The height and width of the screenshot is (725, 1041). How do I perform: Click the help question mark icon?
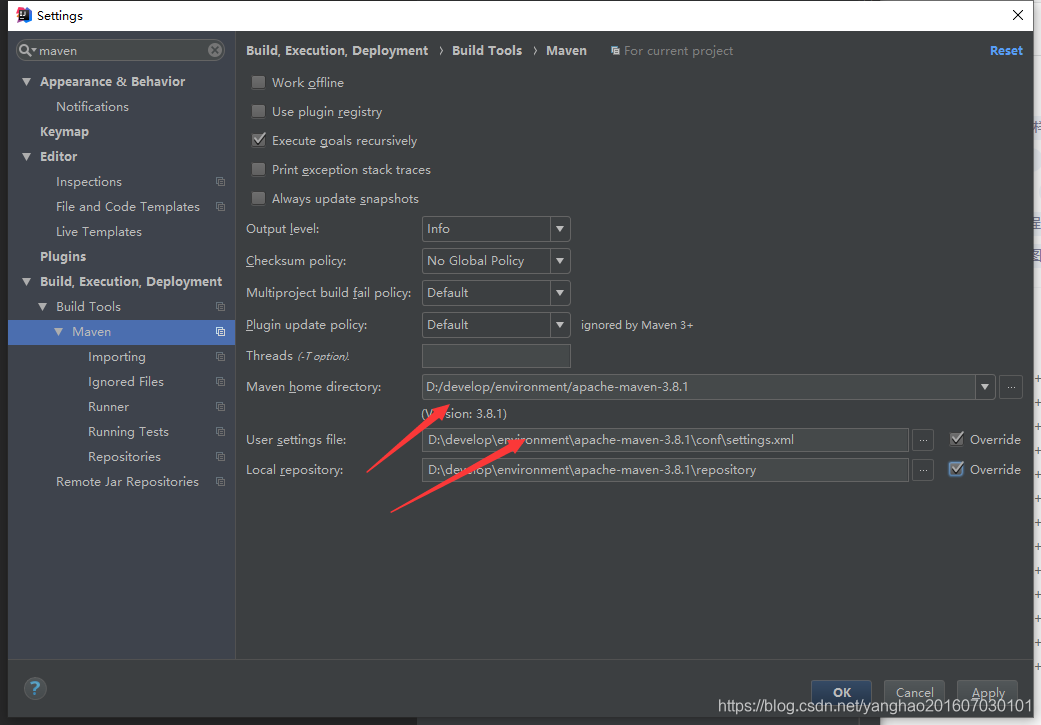pos(35,688)
